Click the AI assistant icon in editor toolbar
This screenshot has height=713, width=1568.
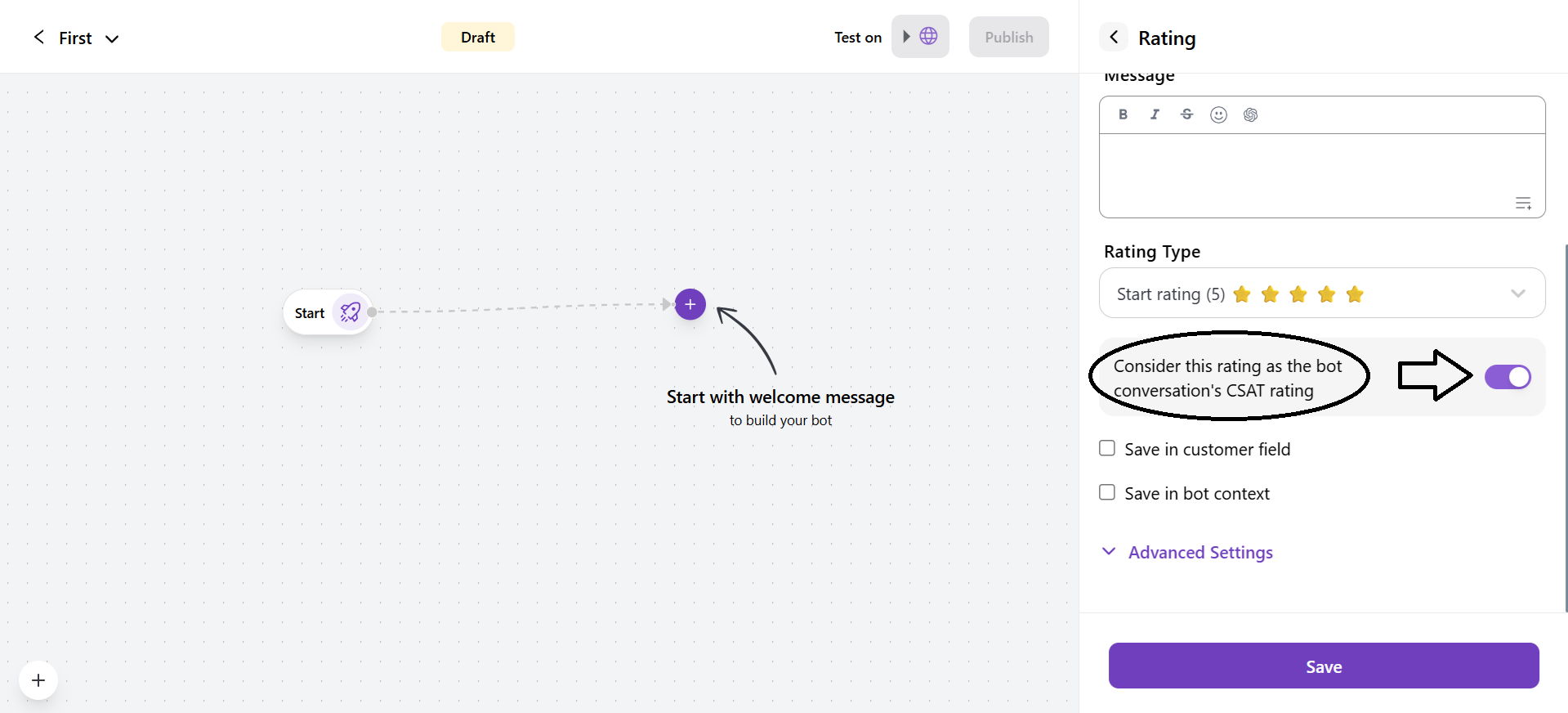click(1250, 114)
